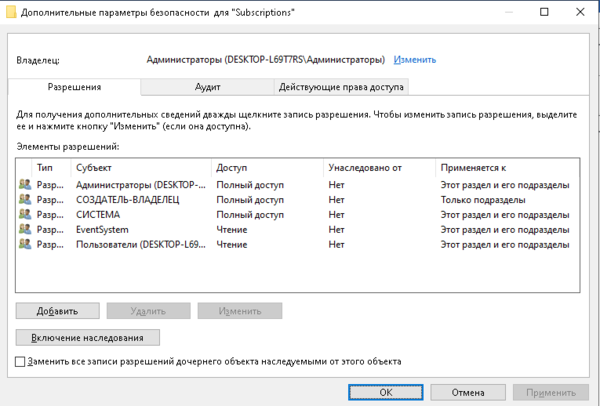Switch to the Разрешения tab
Screen dimensions: 600x406
[x=74, y=87]
